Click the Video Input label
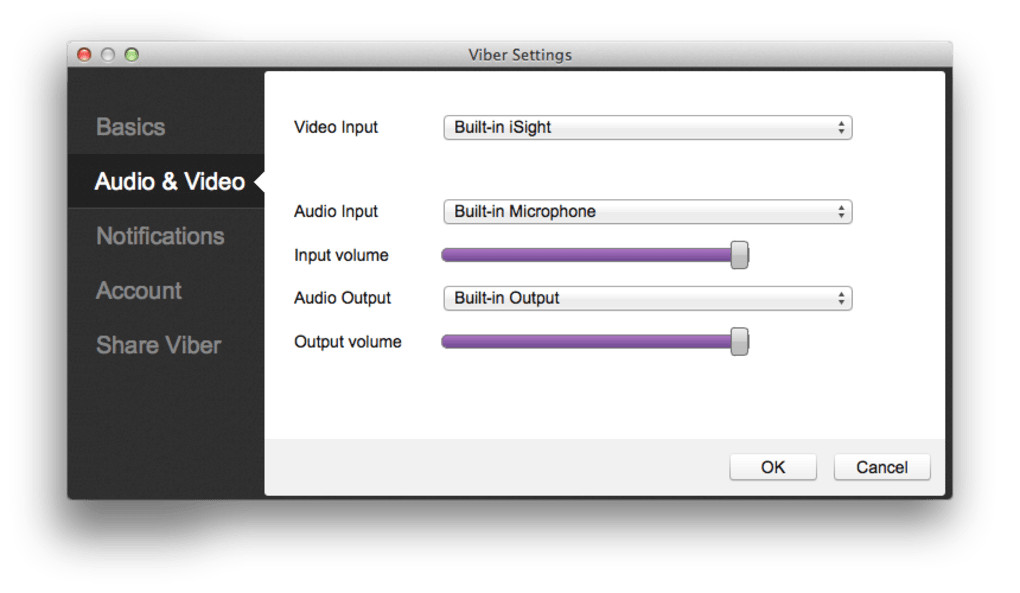Screen dimensions: 1020x593 point(336,127)
